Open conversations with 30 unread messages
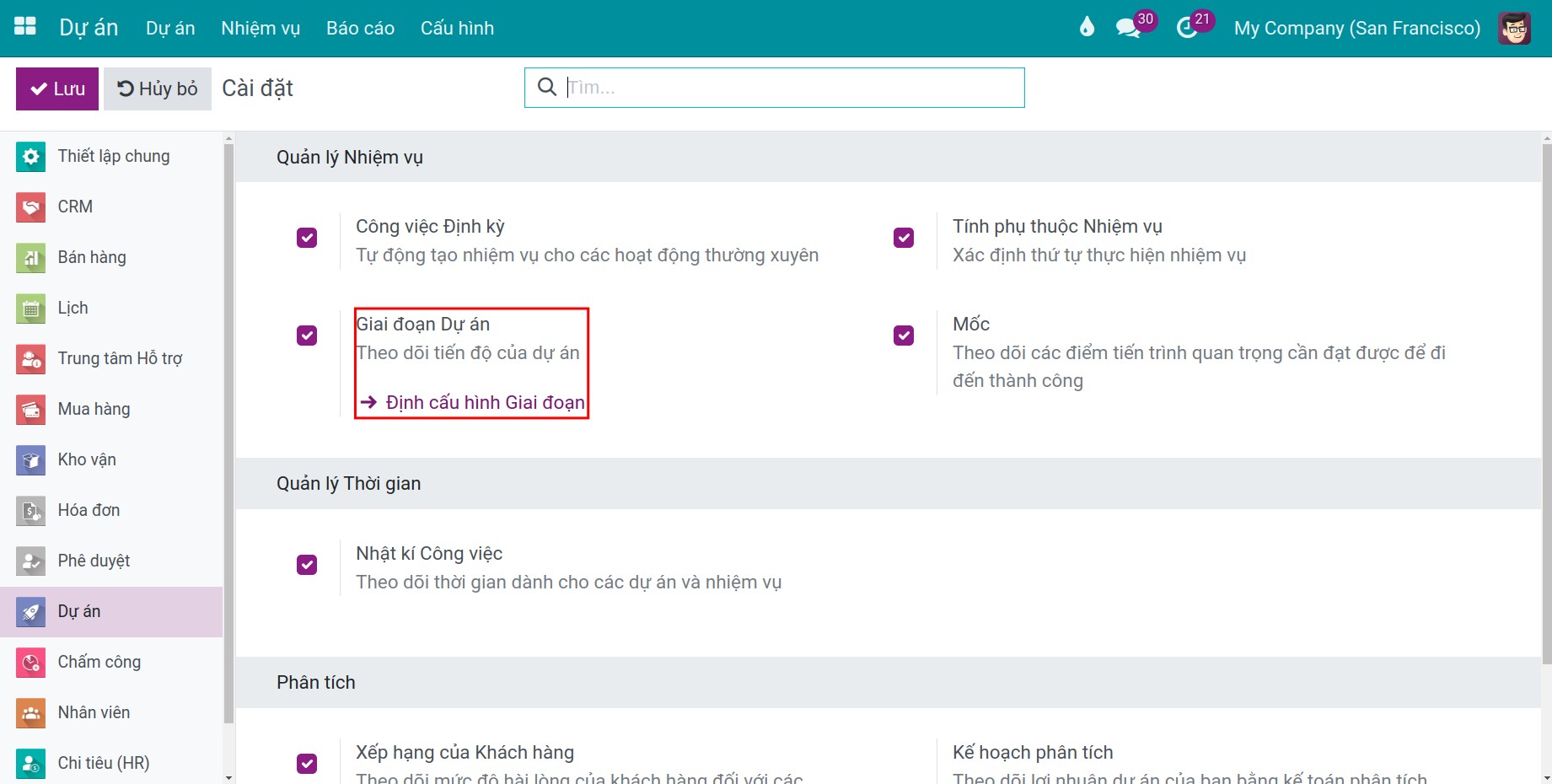This screenshot has width=1552, height=784. pyautogui.click(x=1135, y=27)
